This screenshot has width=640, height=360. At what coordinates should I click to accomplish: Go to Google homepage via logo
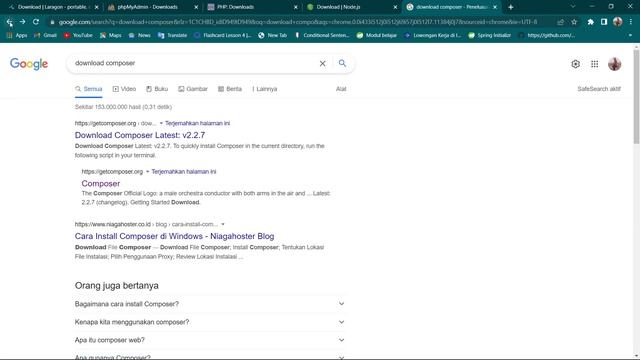pos(29,64)
